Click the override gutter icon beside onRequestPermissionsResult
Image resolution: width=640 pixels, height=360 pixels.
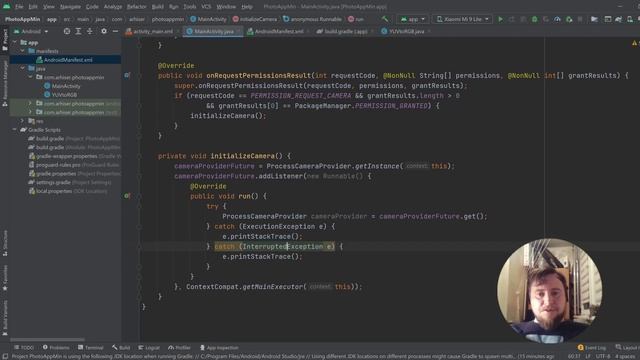pyautogui.click(x=127, y=76)
